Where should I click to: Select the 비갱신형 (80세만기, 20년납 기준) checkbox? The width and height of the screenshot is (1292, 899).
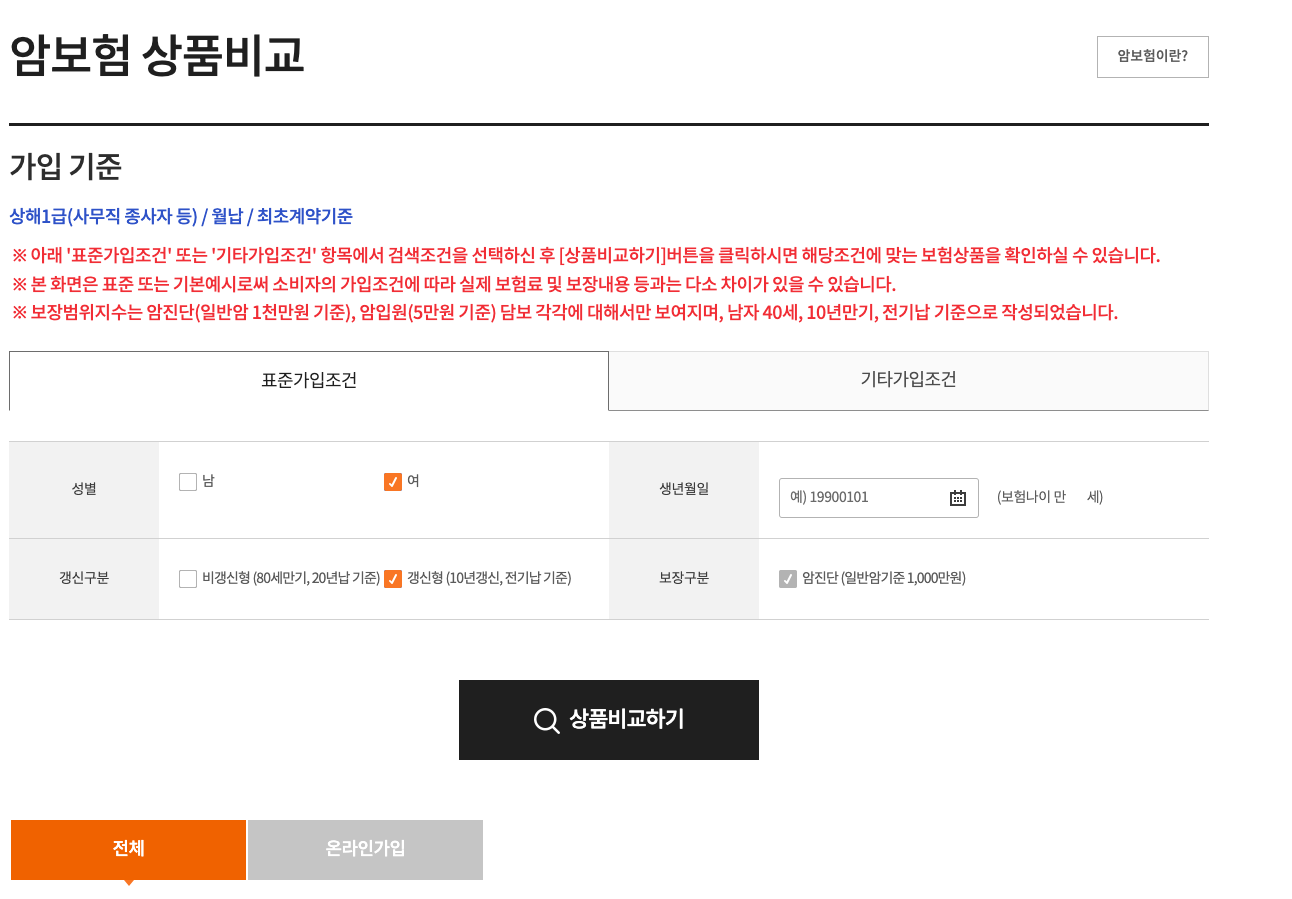pyautogui.click(x=188, y=579)
